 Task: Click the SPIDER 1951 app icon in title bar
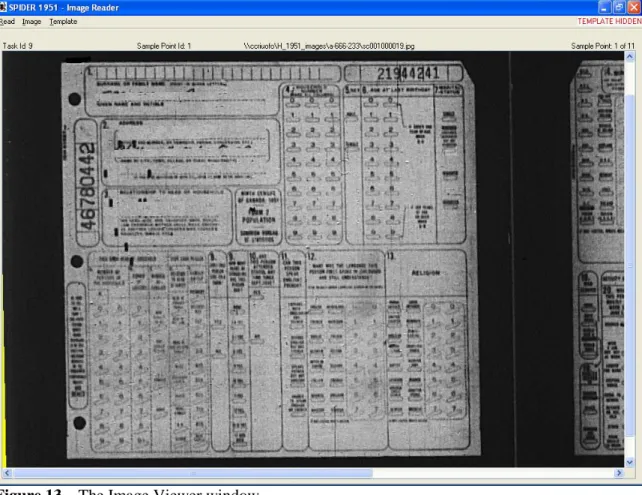[x=3, y=7]
